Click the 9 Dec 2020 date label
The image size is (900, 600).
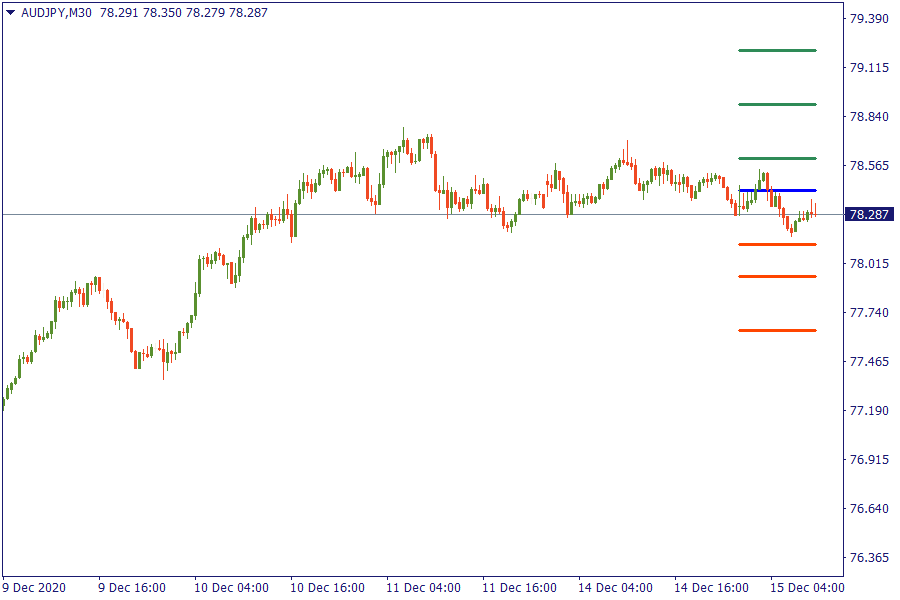34,587
